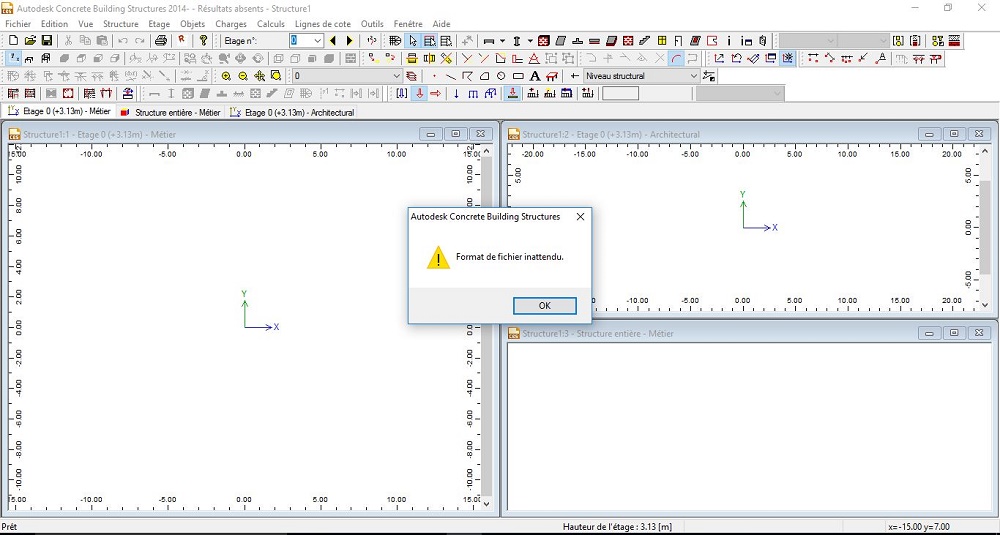1000x535 pixels.
Task: Click the beam element icon
Action: 489,41
